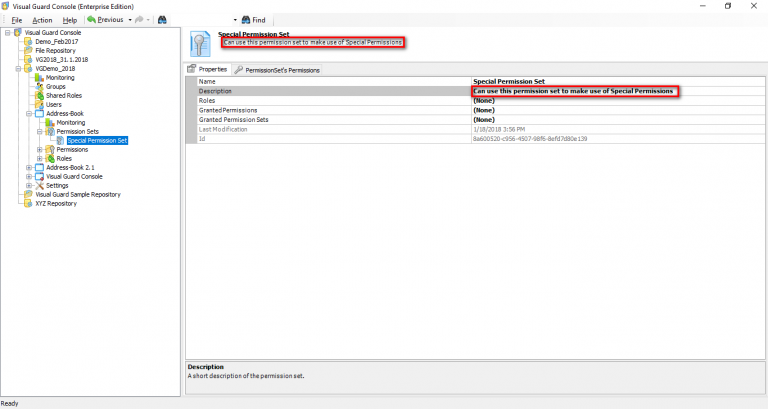Open the Find search box dropdown
The height and width of the screenshot is (409, 768).
tap(235, 20)
